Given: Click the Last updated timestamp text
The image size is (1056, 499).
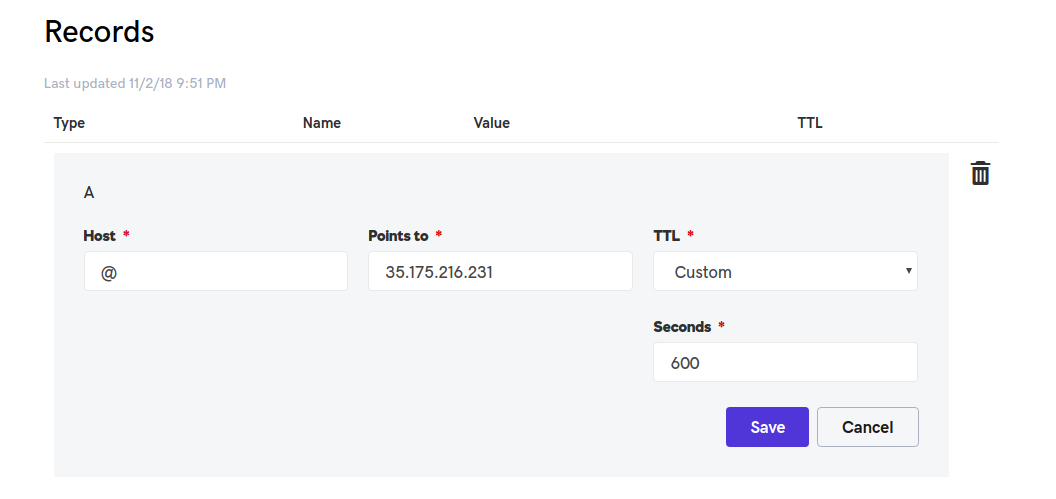Looking at the screenshot, I should [135, 84].
